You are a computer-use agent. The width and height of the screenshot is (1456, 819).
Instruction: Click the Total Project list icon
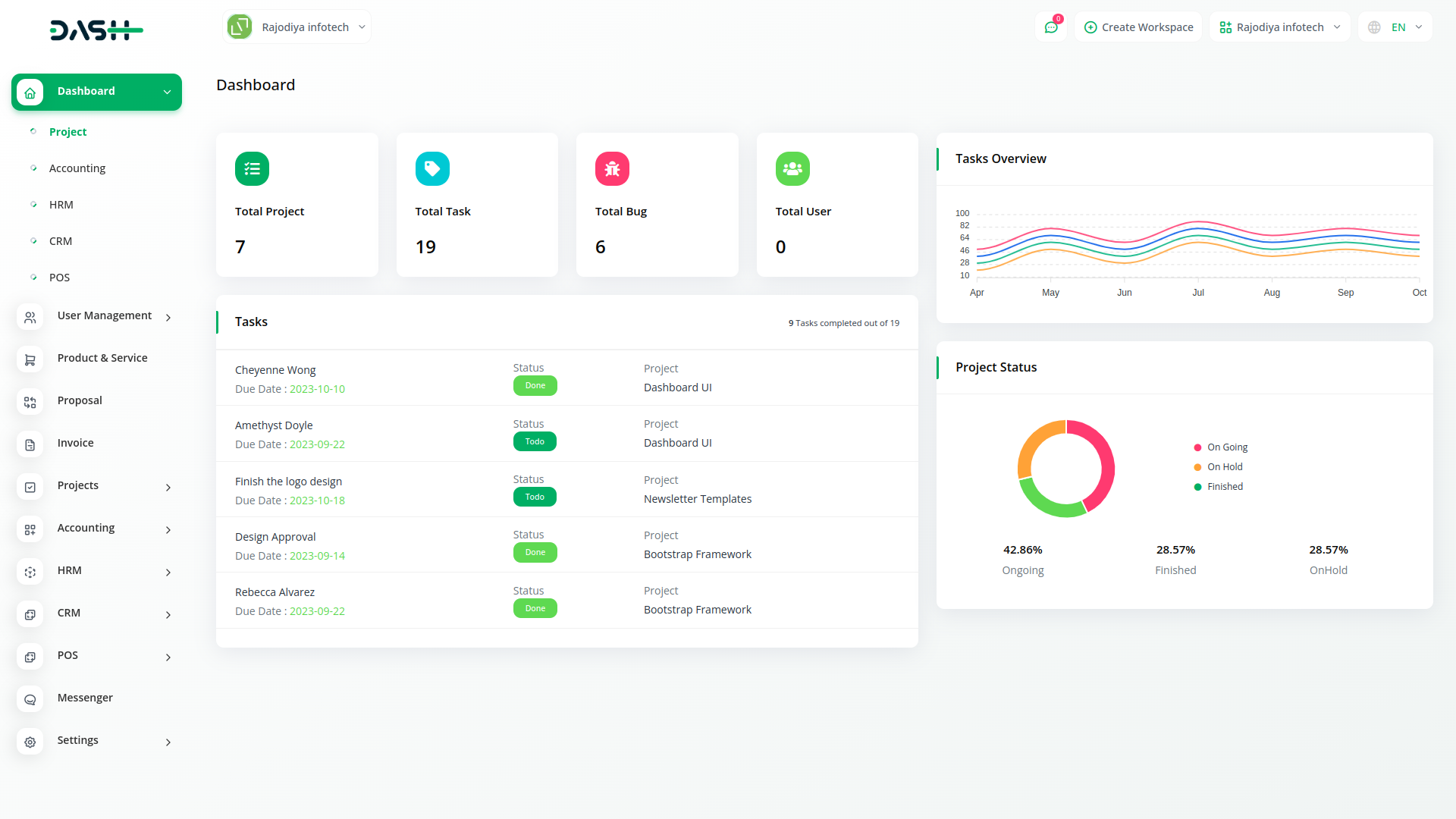[x=252, y=168]
